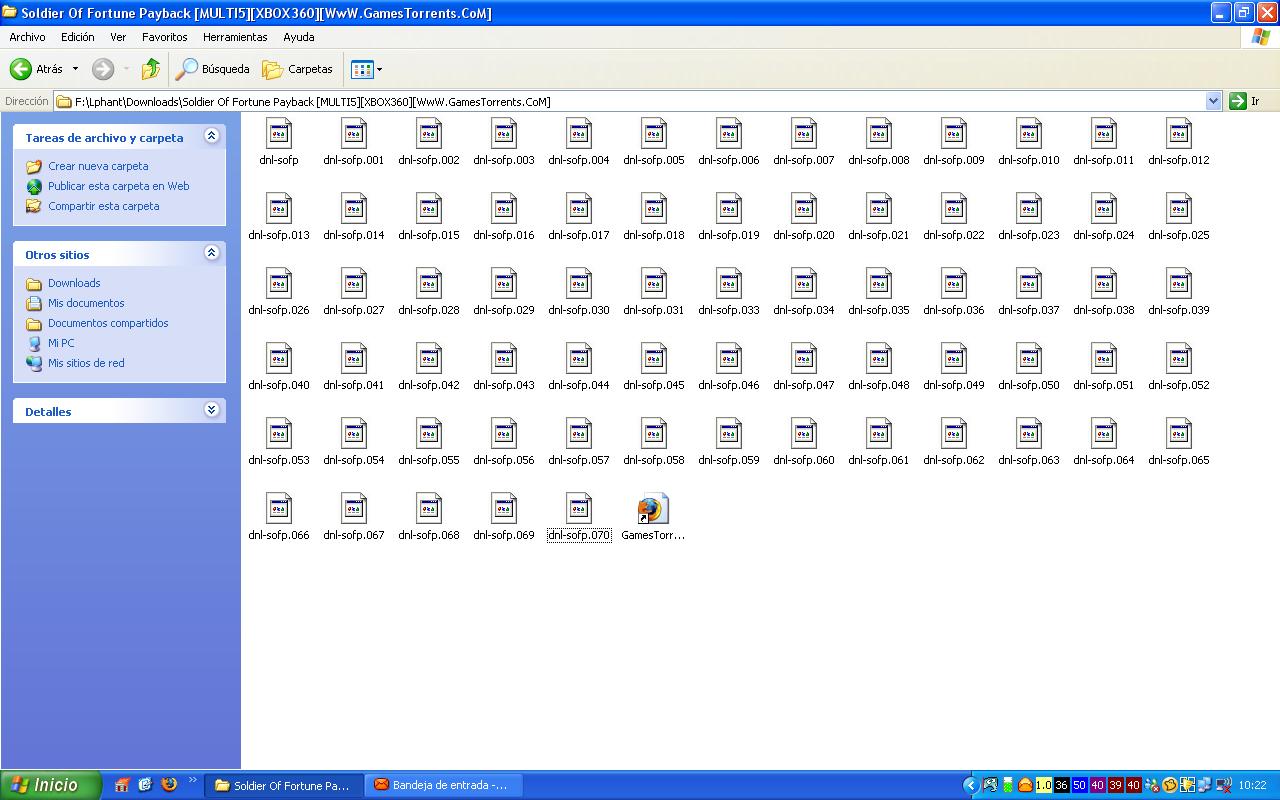Switch to Bandeja de entrada taskbar window
The height and width of the screenshot is (800, 1280).
pyautogui.click(x=444, y=785)
